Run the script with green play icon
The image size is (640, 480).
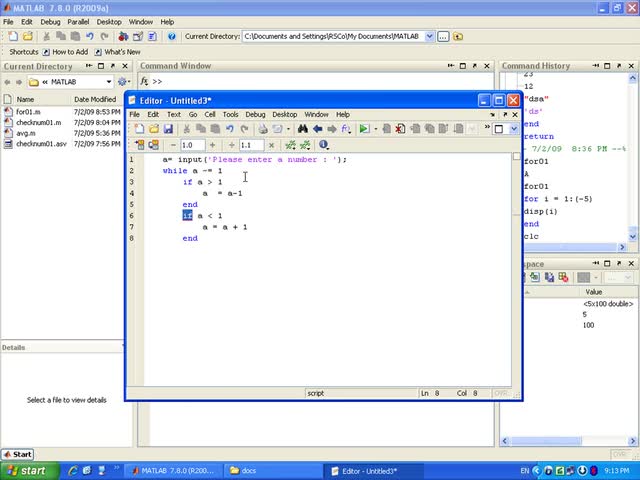(364, 129)
